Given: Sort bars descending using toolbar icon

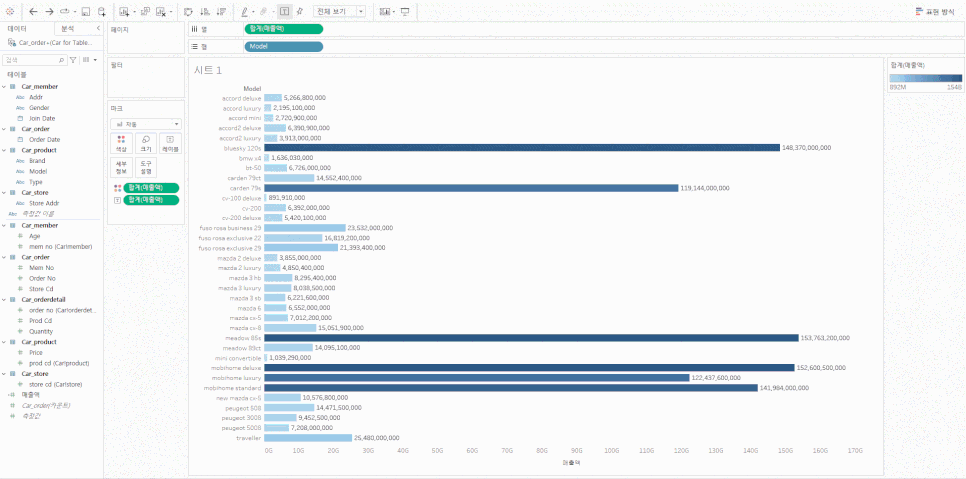Looking at the screenshot, I should [x=222, y=12].
